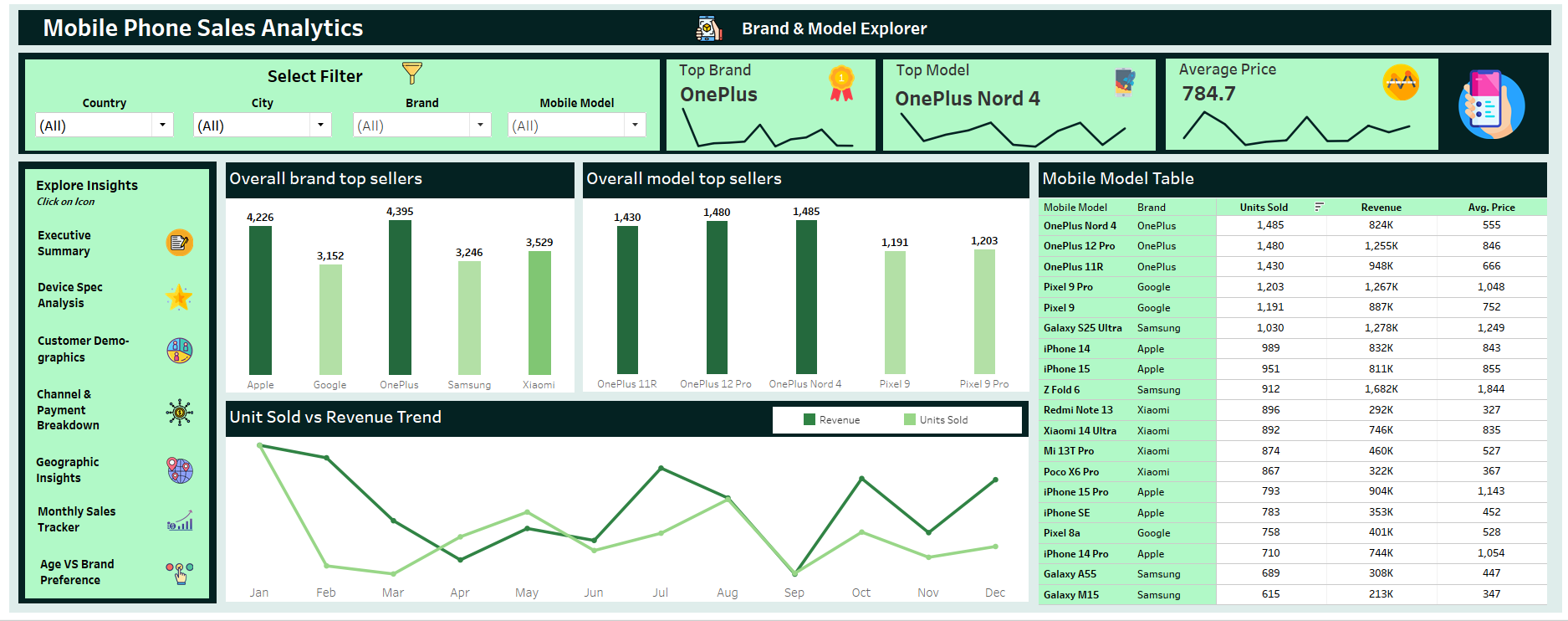Click the Units Sold sort icon

(x=1319, y=207)
